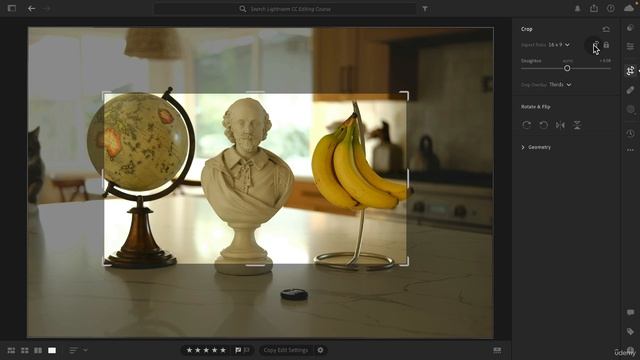The height and width of the screenshot is (360, 640).
Task: Open the cloud sync status icon
Action: [629, 8]
